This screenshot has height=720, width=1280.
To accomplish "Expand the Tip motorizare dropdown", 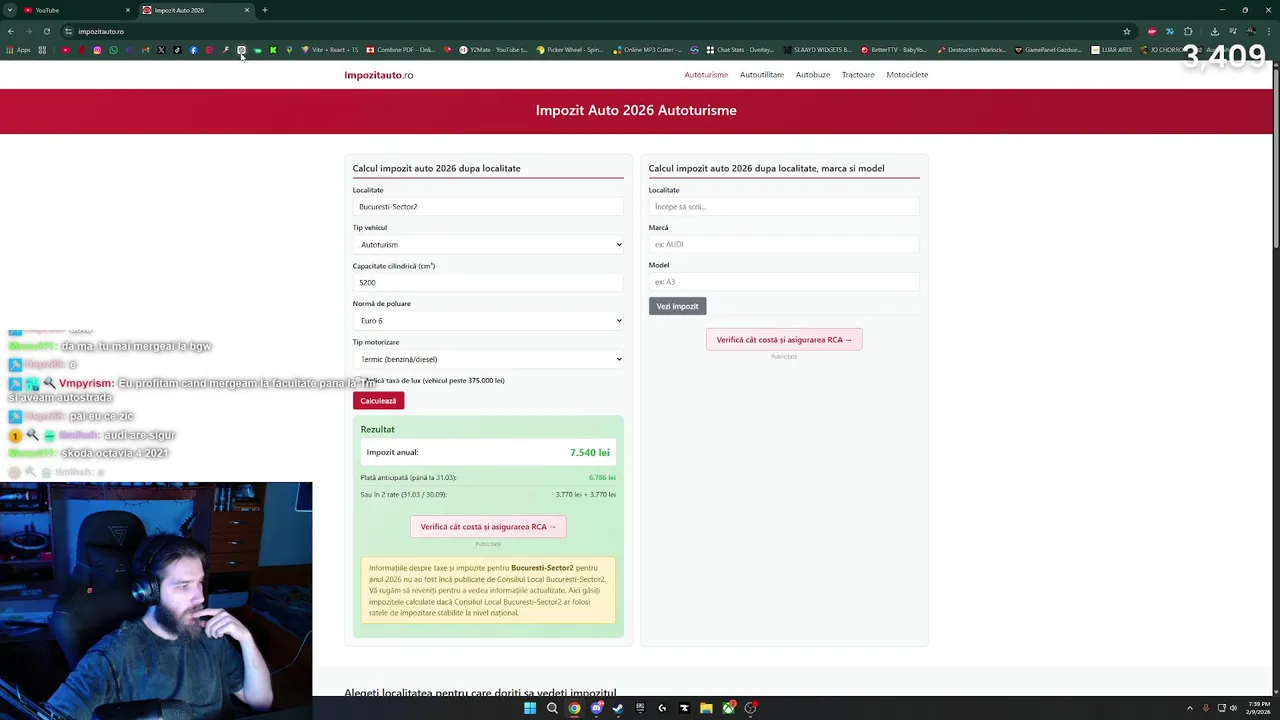I will pyautogui.click(x=488, y=359).
